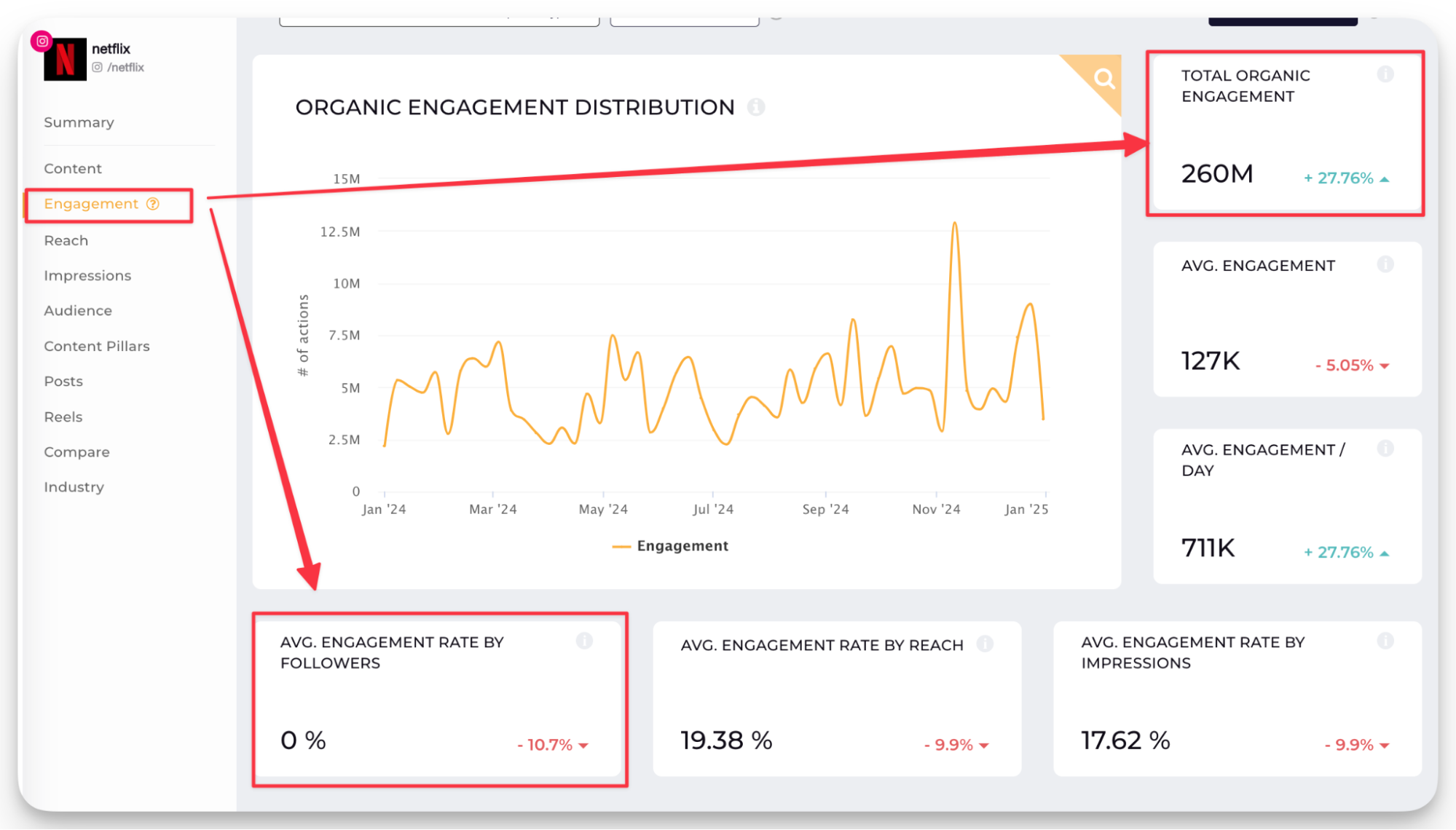Go to the Content section
1456x830 pixels.
73,168
